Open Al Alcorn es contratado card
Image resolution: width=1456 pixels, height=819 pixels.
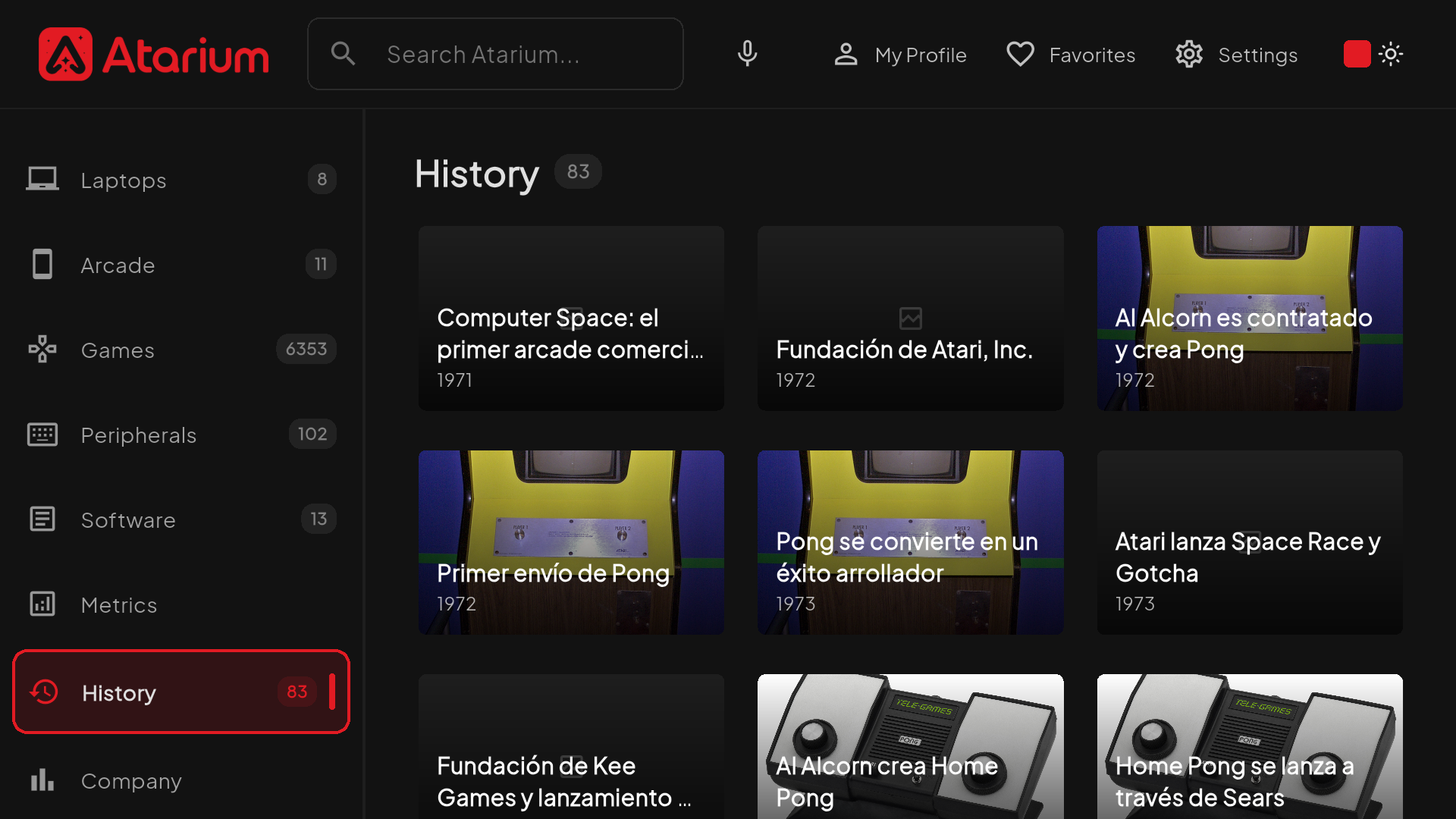pyautogui.click(x=1250, y=318)
